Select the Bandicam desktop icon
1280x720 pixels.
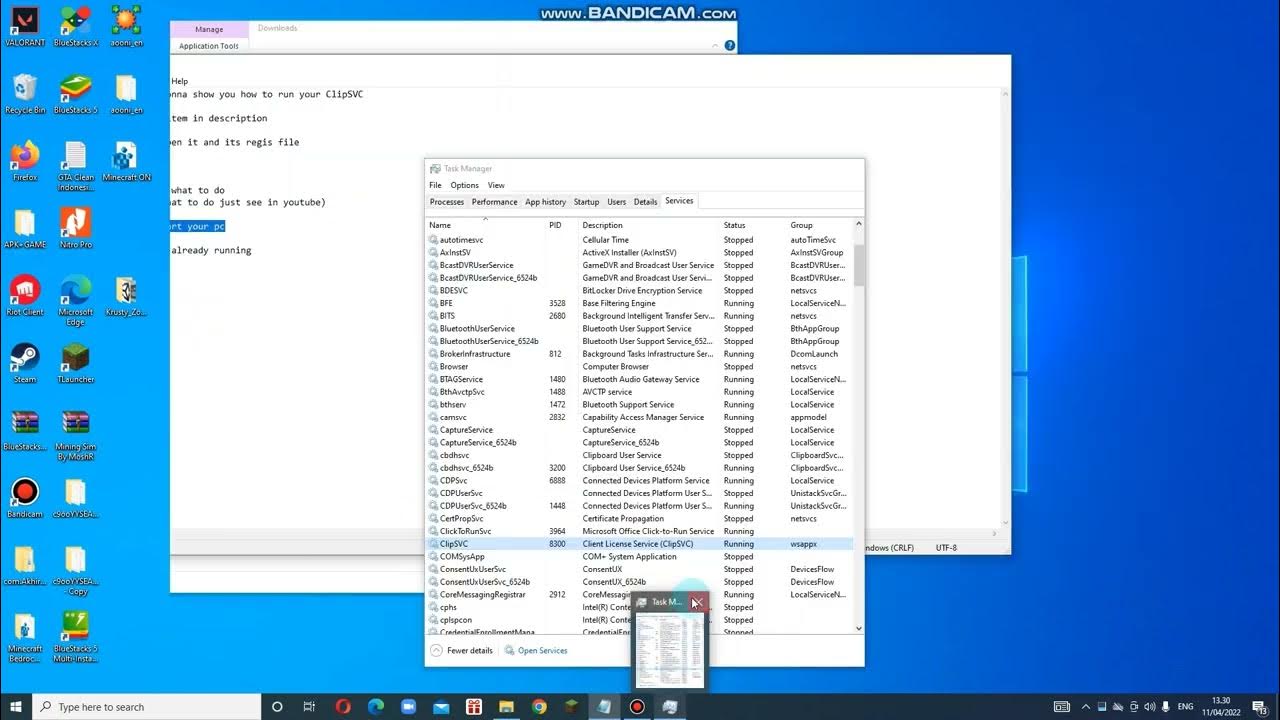tap(24, 498)
